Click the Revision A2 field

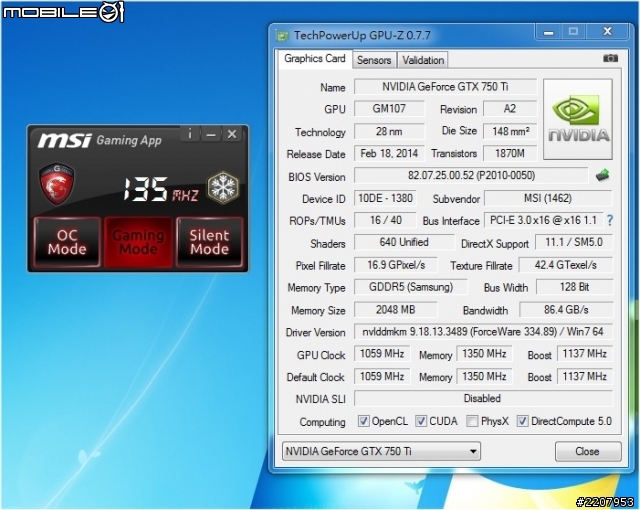click(x=510, y=109)
